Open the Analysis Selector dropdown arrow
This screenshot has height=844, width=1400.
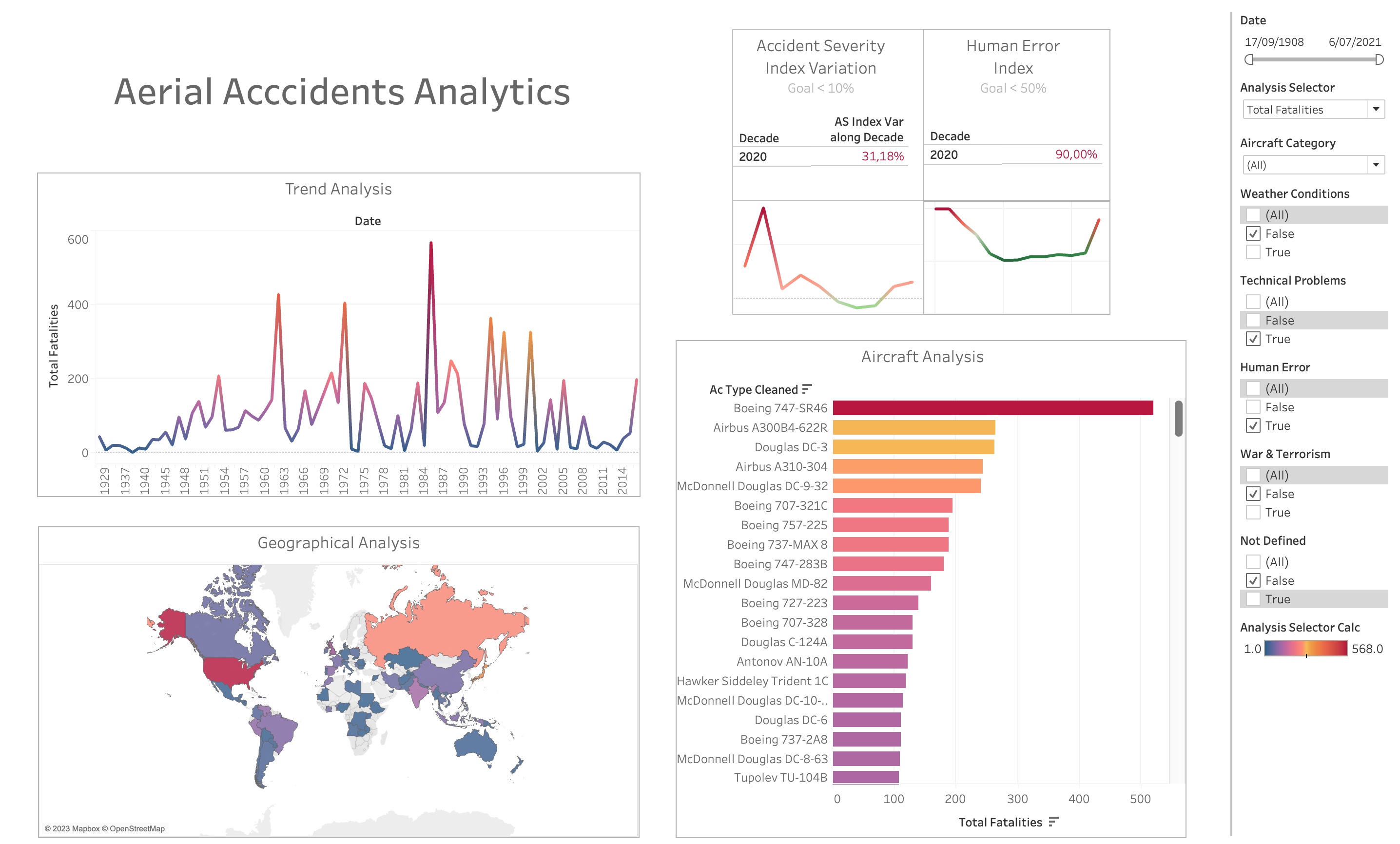1376,109
